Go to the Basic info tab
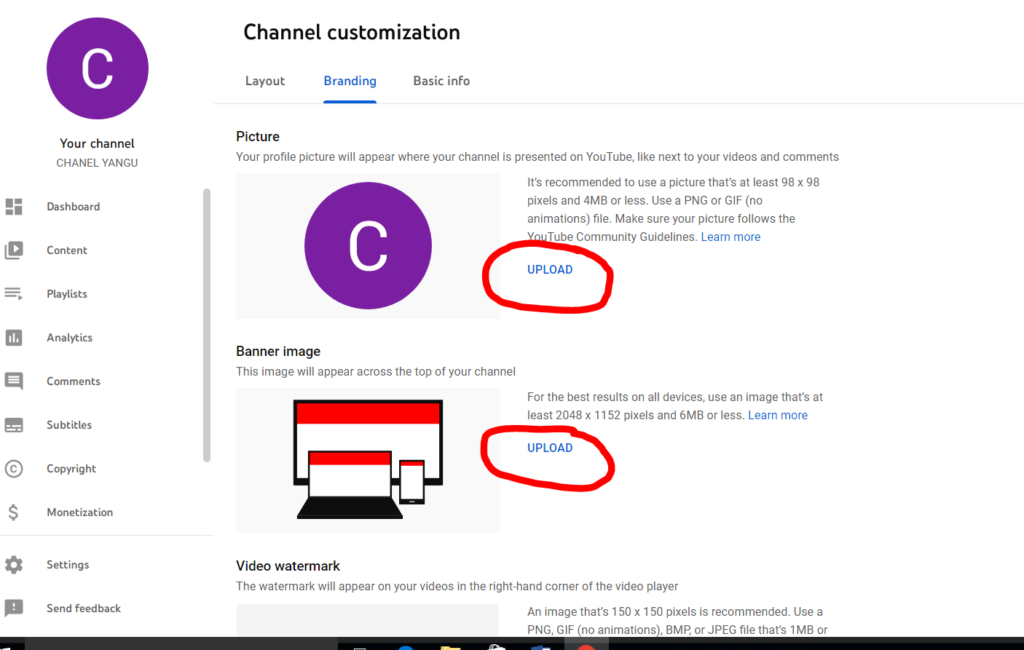This screenshot has width=1024, height=650. (x=441, y=81)
